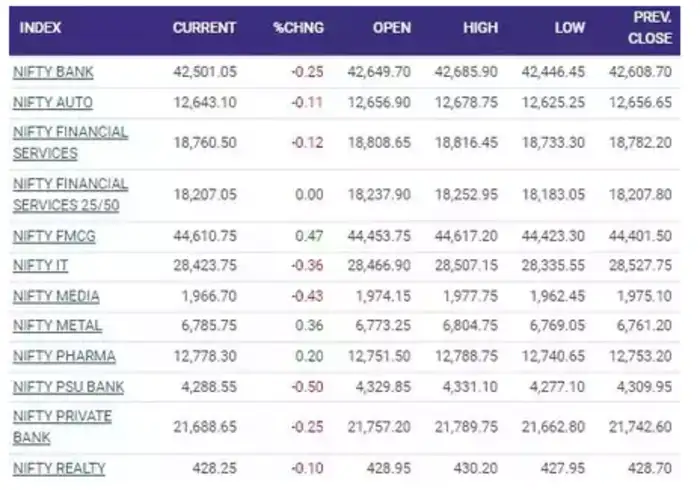Open the NIFTY PHARMA index
The height and width of the screenshot is (490, 700).
(x=64, y=356)
